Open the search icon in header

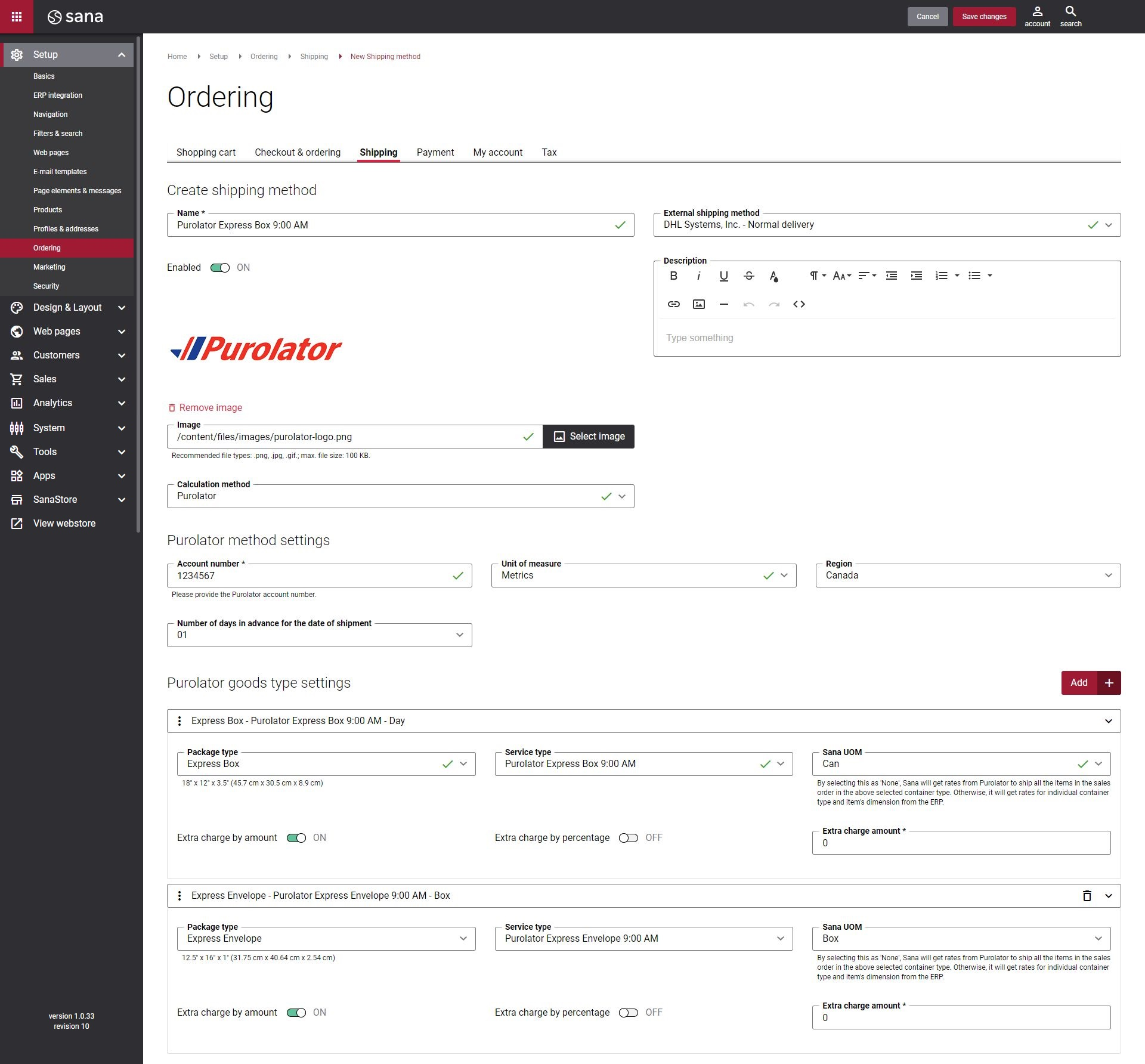point(1070,17)
